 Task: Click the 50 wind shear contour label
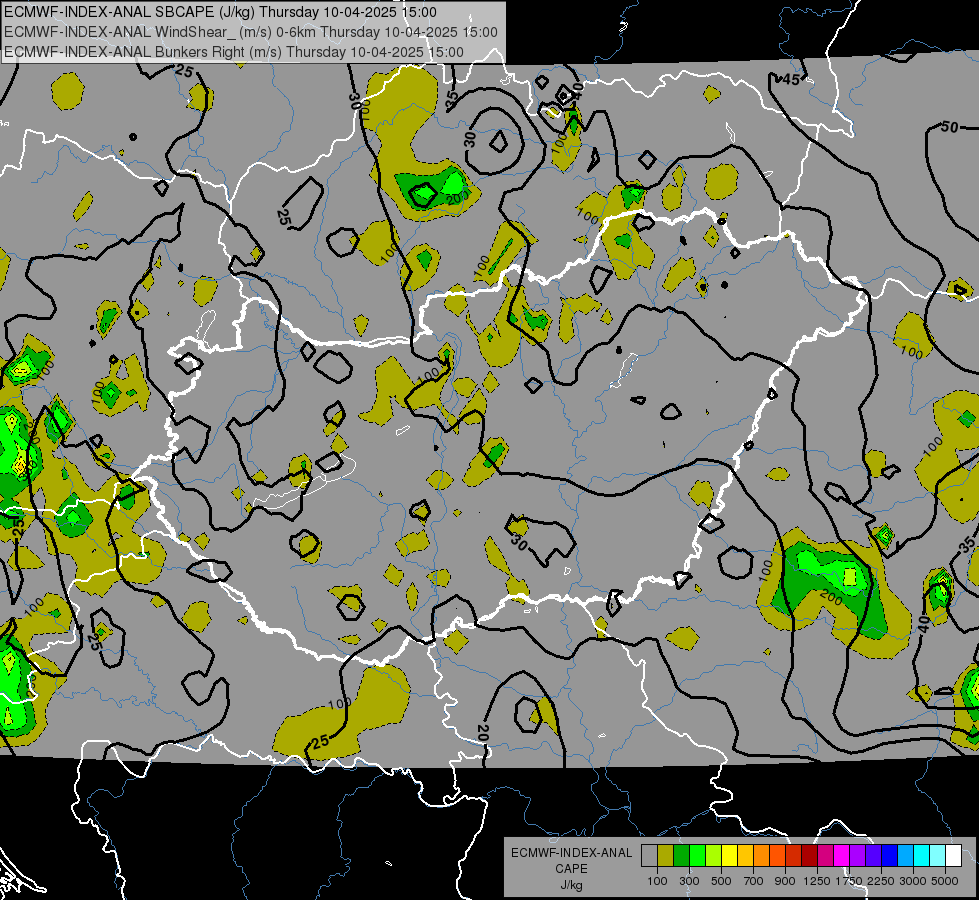point(949,127)
